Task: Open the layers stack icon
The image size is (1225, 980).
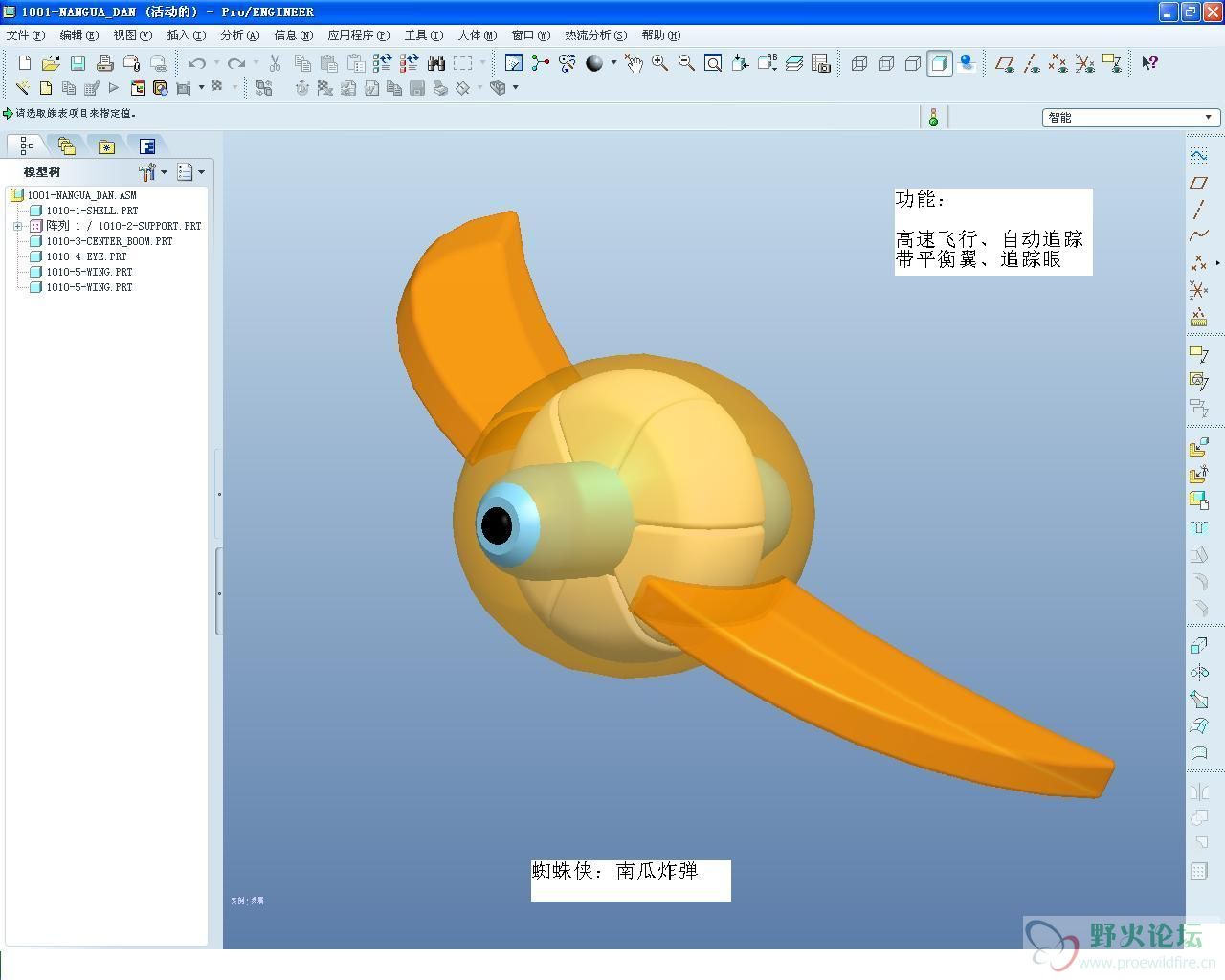Action: [793, 63]
